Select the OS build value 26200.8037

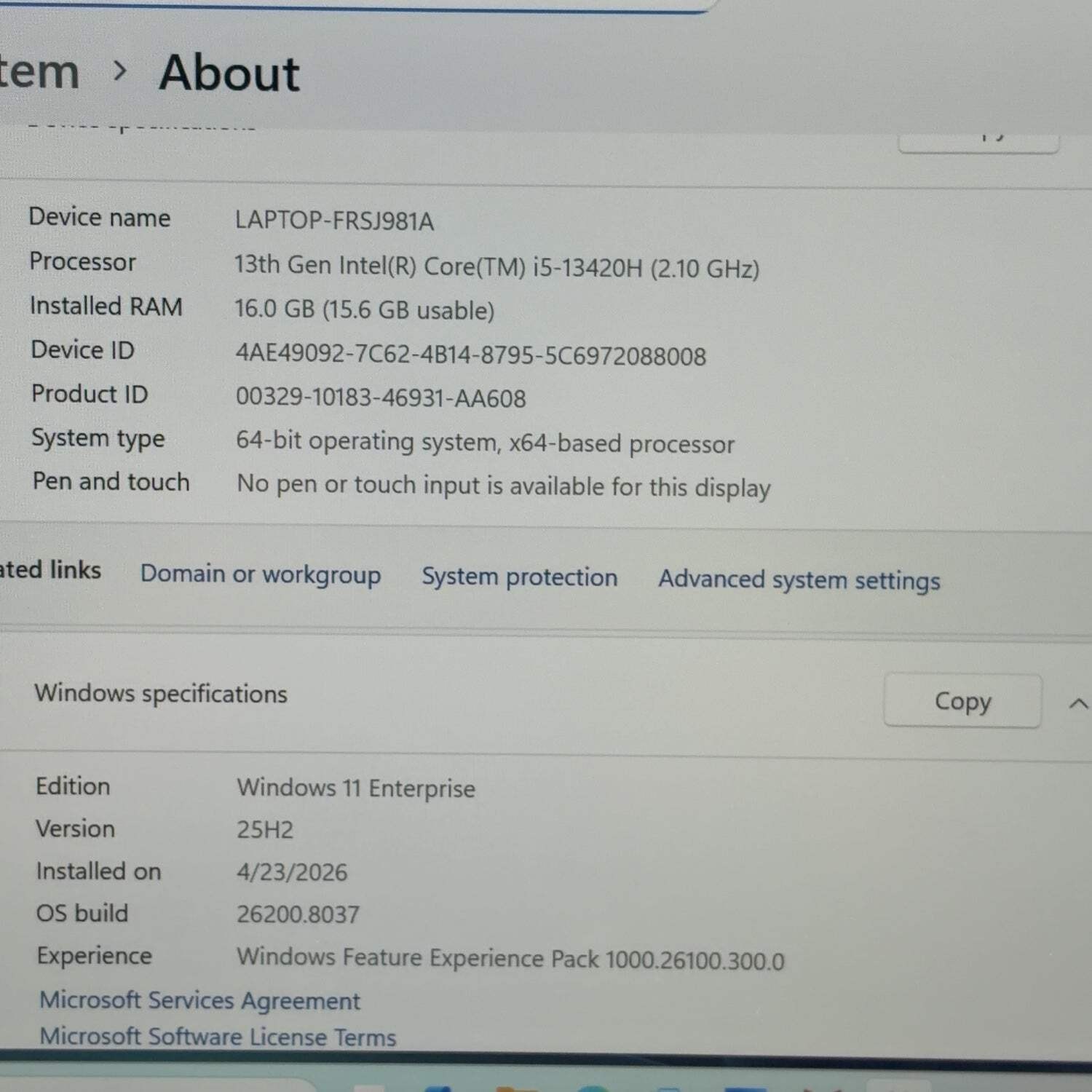[298, 914]
